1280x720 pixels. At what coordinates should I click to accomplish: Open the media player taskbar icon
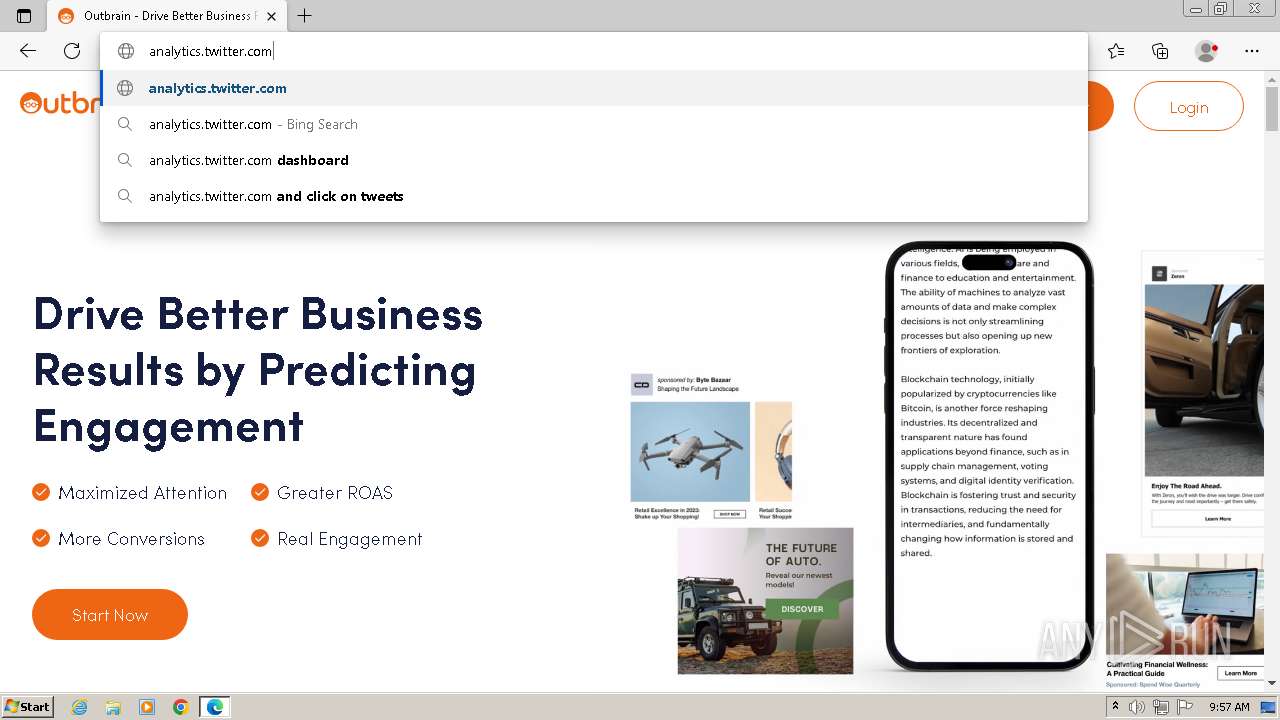click(x=147, y=707)
